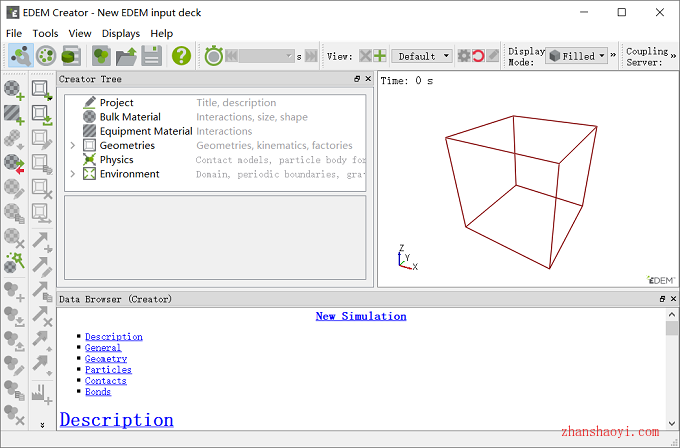Click the delete bulk material icon

click(14, 238)
